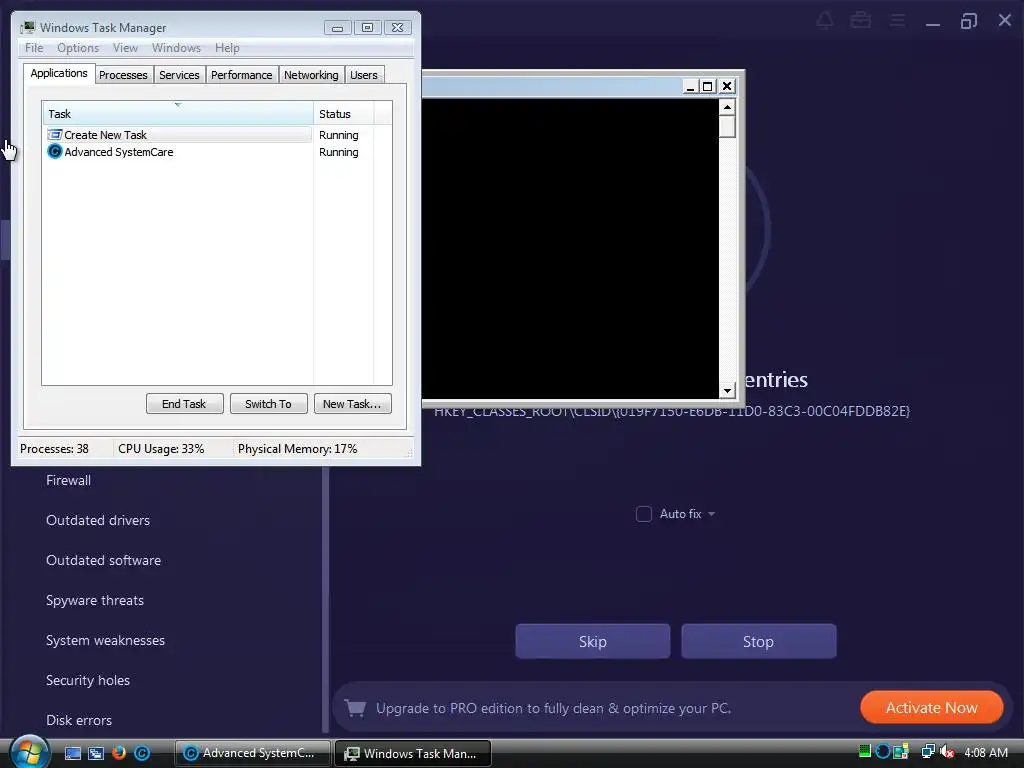Switch to the Performance tab
Image resolution: width=1024 pixels, height=768 pixels.
click(242, 75)
